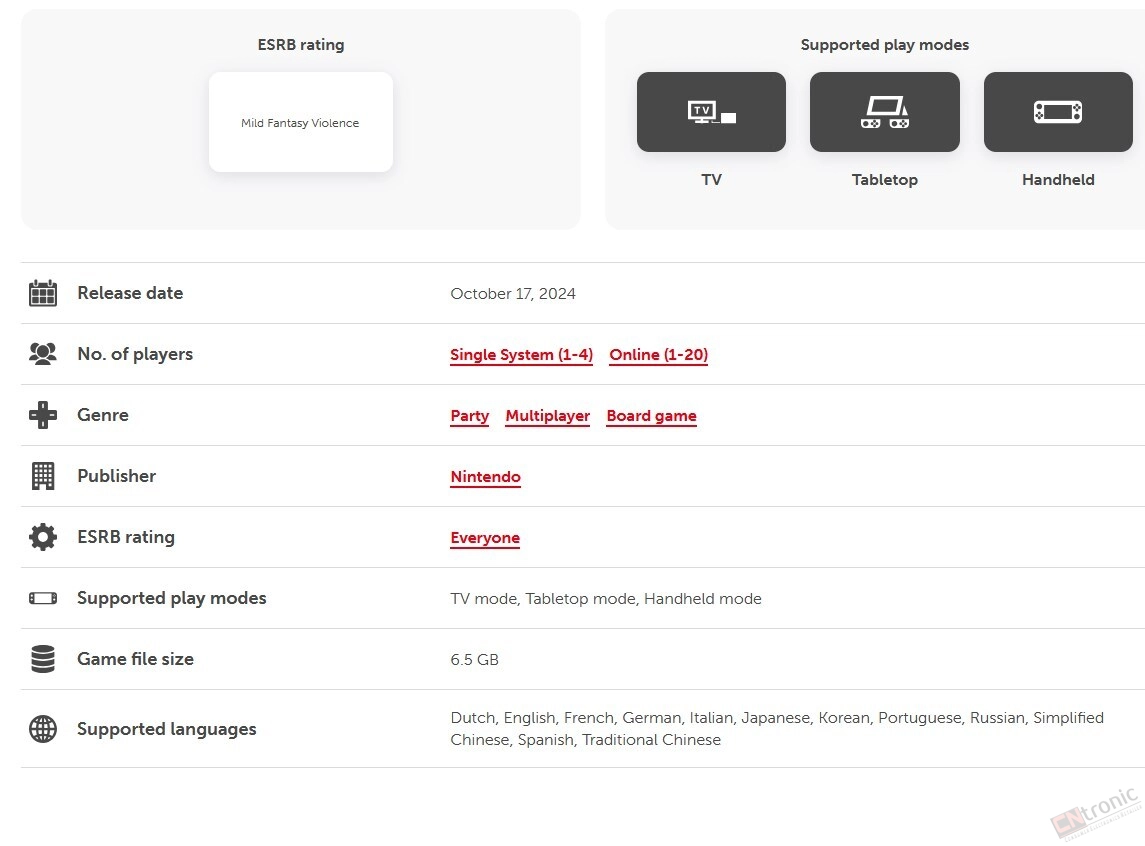1145x846 pixels.
Task: Click the October 17, 2024 release date text
Action: click(x=513, y=293)
